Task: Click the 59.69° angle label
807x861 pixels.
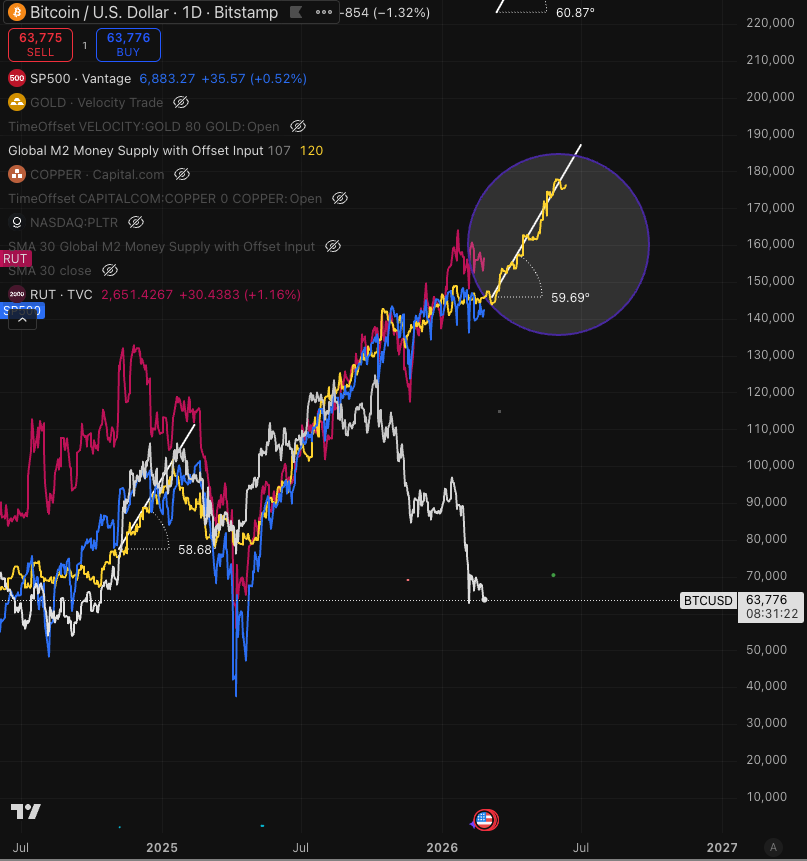Action: tap(570, 298)
